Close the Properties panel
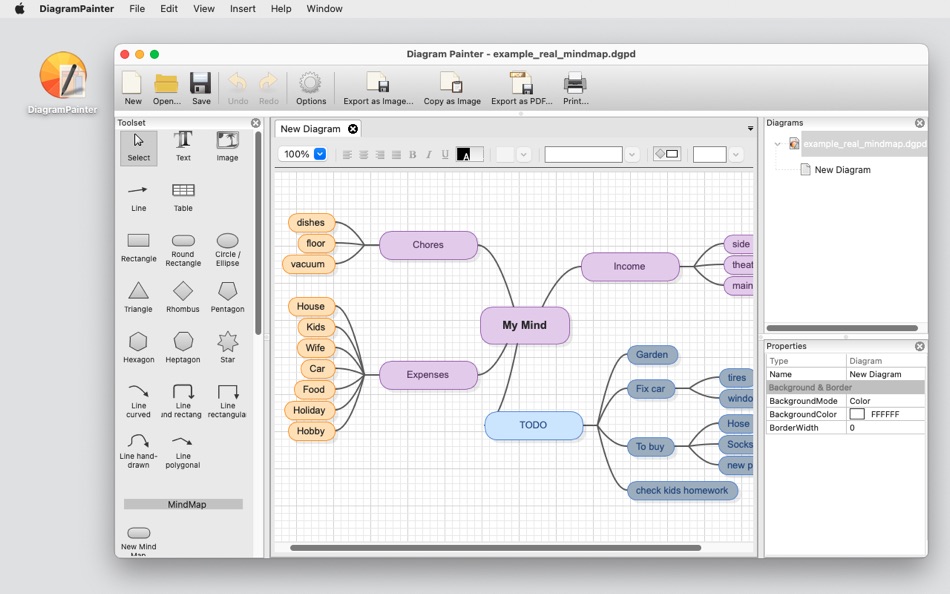 (920, 346)
